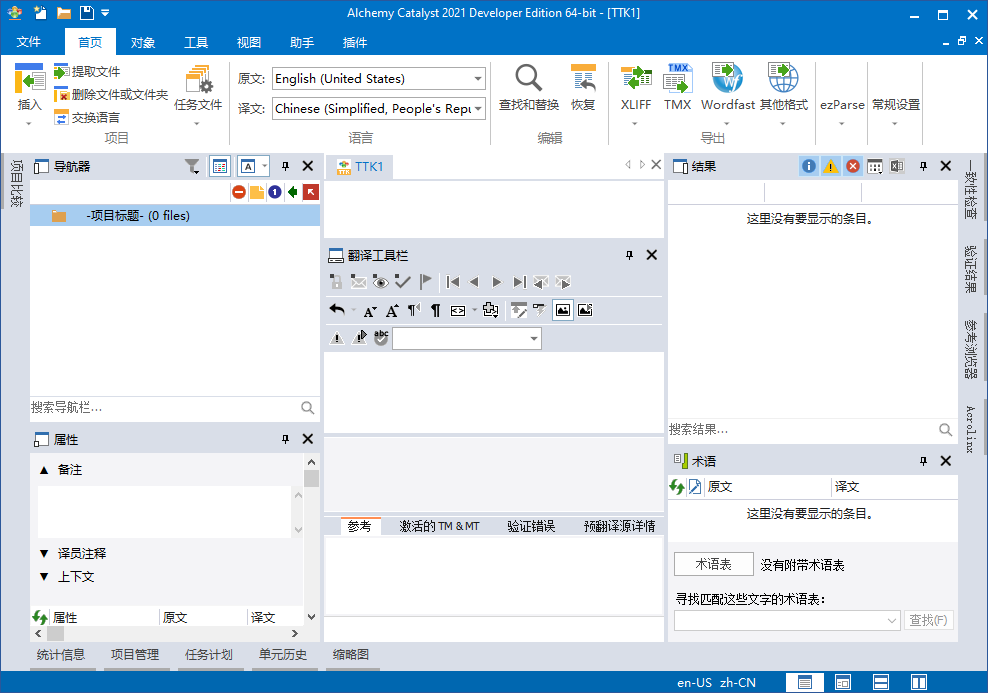Open the 原文 source language dropdown
Image resolution: width=988 pixels, height=693 pixels.
click(478, 79)
